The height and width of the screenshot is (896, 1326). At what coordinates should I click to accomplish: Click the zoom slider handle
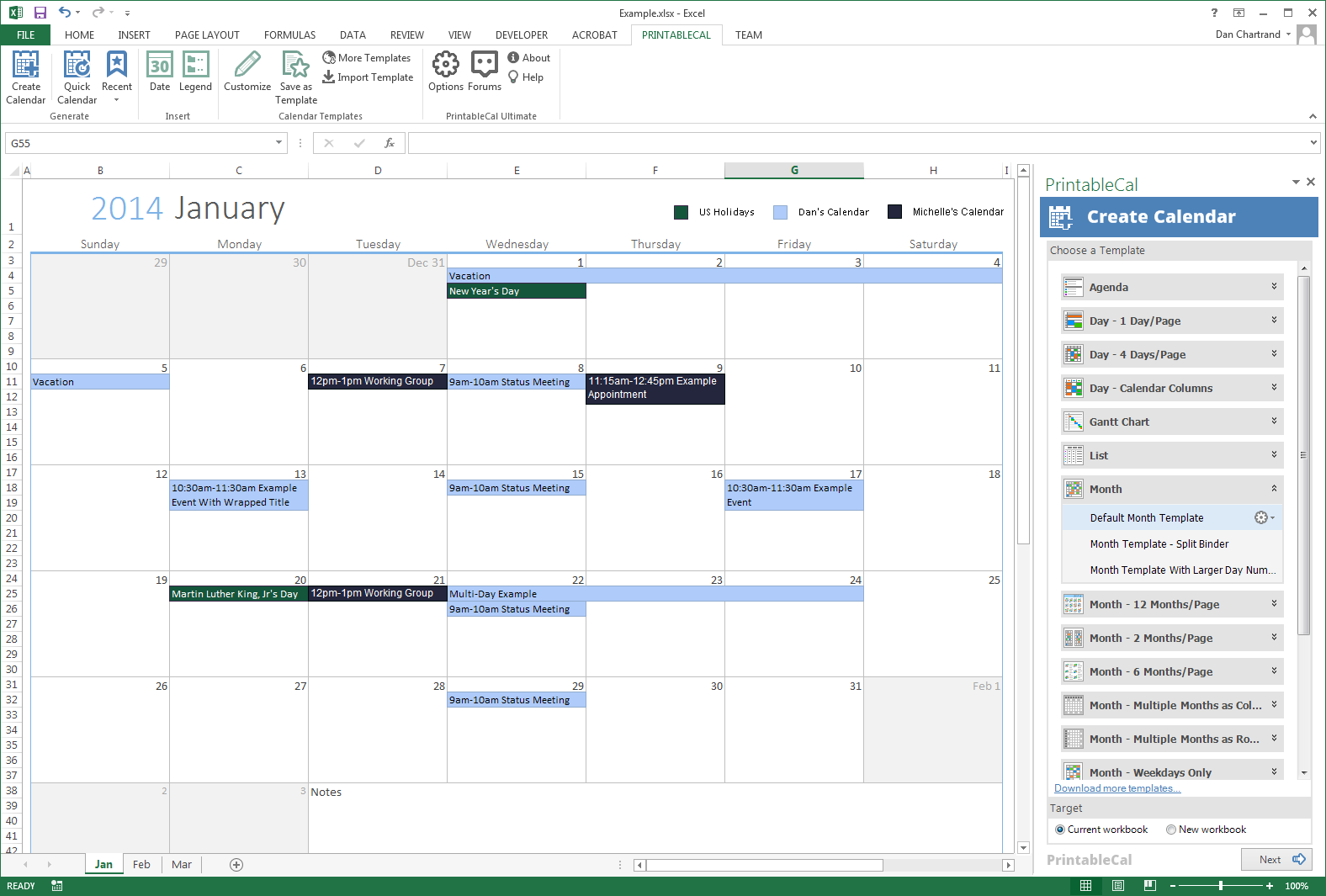click(1221, 886)
